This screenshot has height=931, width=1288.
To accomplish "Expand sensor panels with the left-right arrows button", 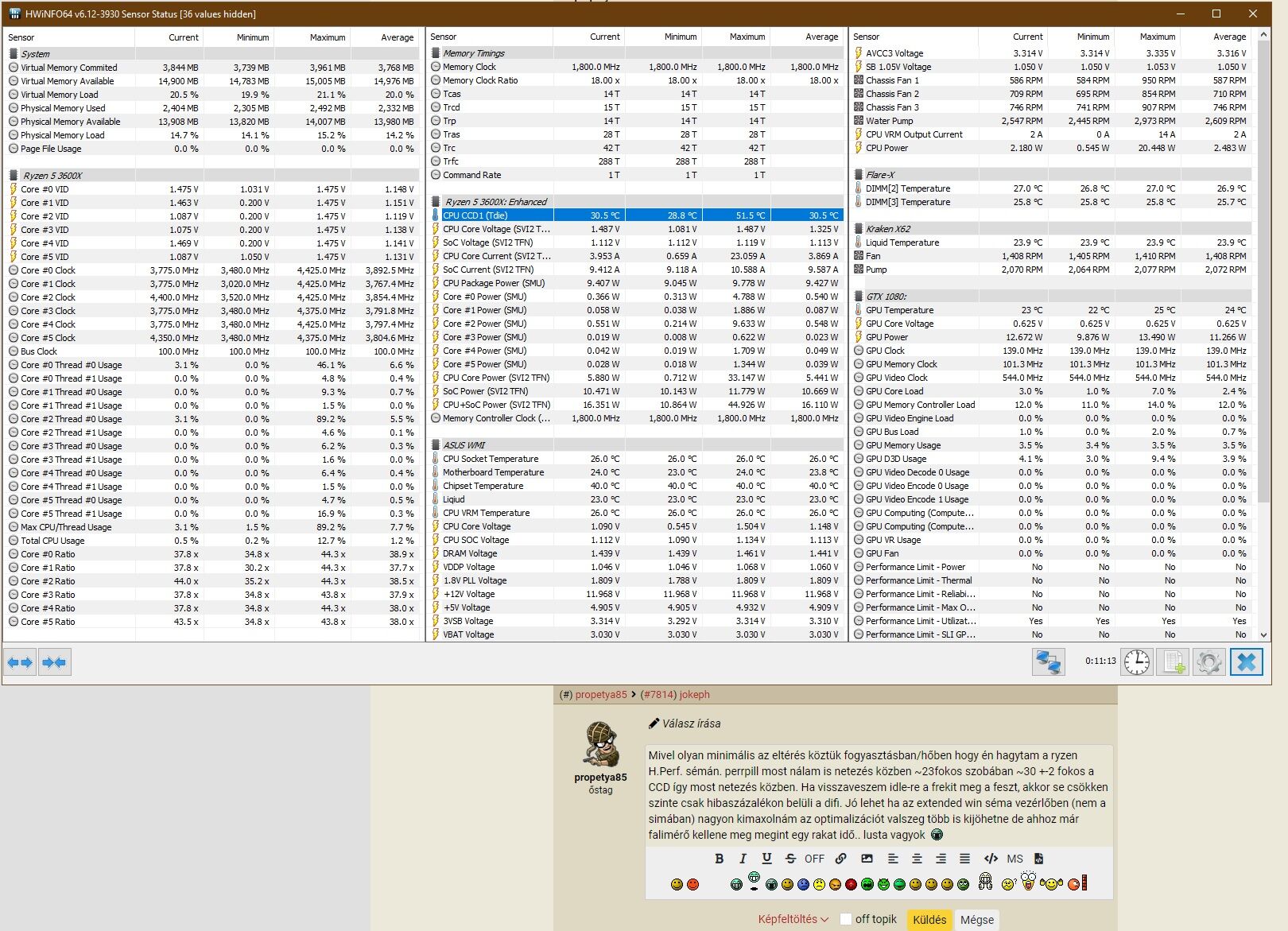I will coord(20,662).
